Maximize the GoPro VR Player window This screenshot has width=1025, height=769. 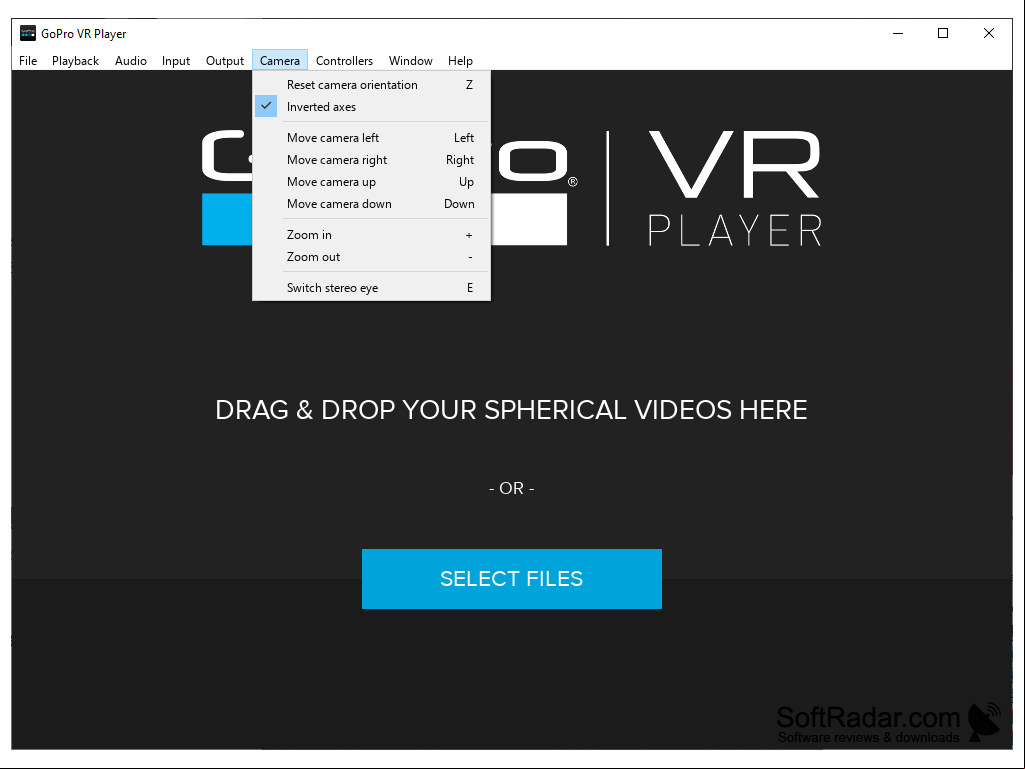943,33
